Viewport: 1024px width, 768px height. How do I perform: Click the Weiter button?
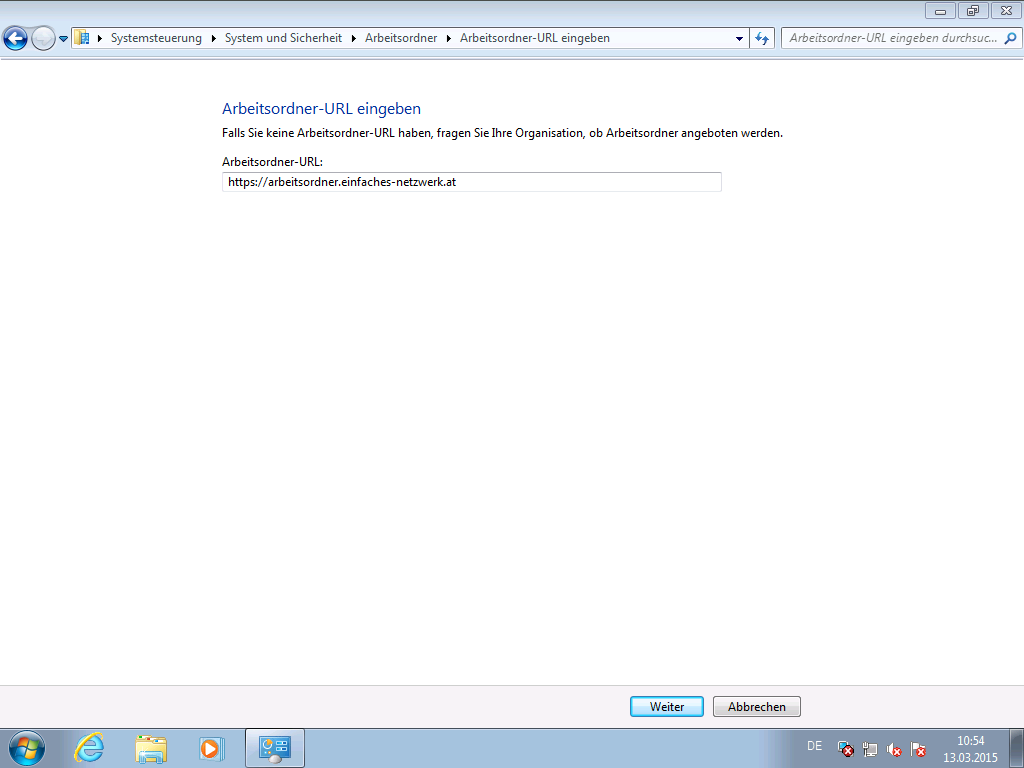[x=667, y=707]
